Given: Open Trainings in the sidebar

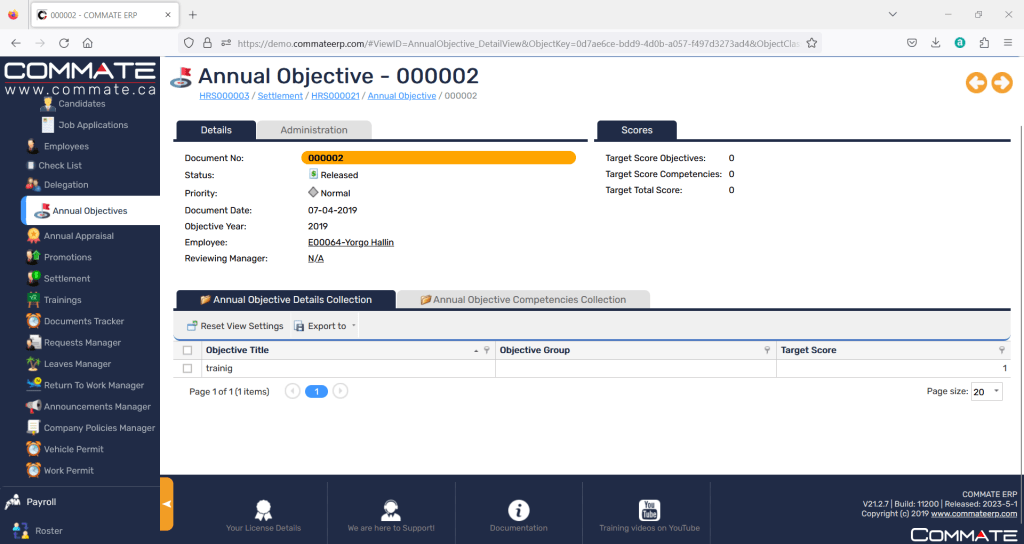Looking at the screenshot, I should point(62,300).
